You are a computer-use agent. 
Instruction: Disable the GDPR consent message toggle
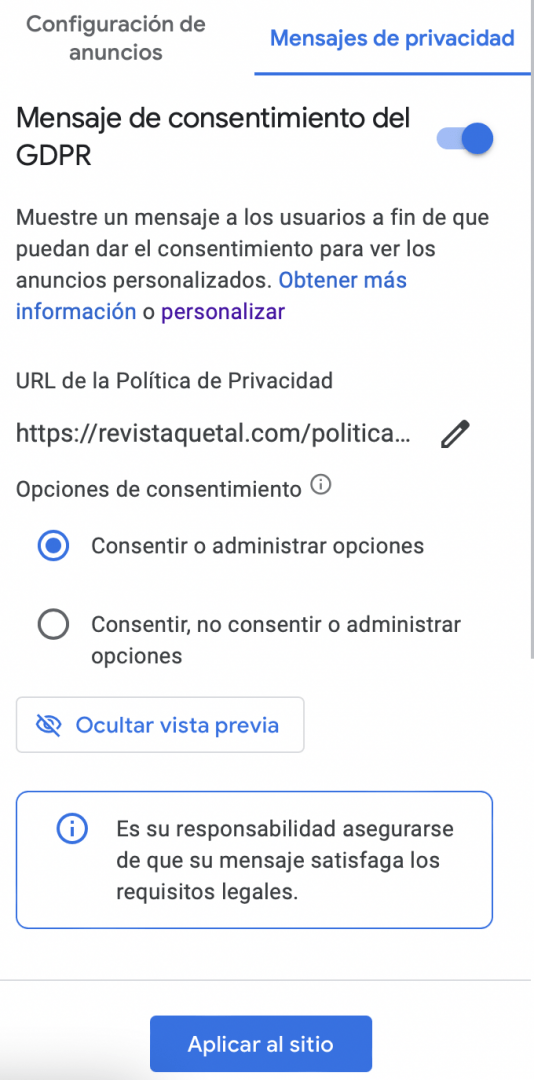466,139
